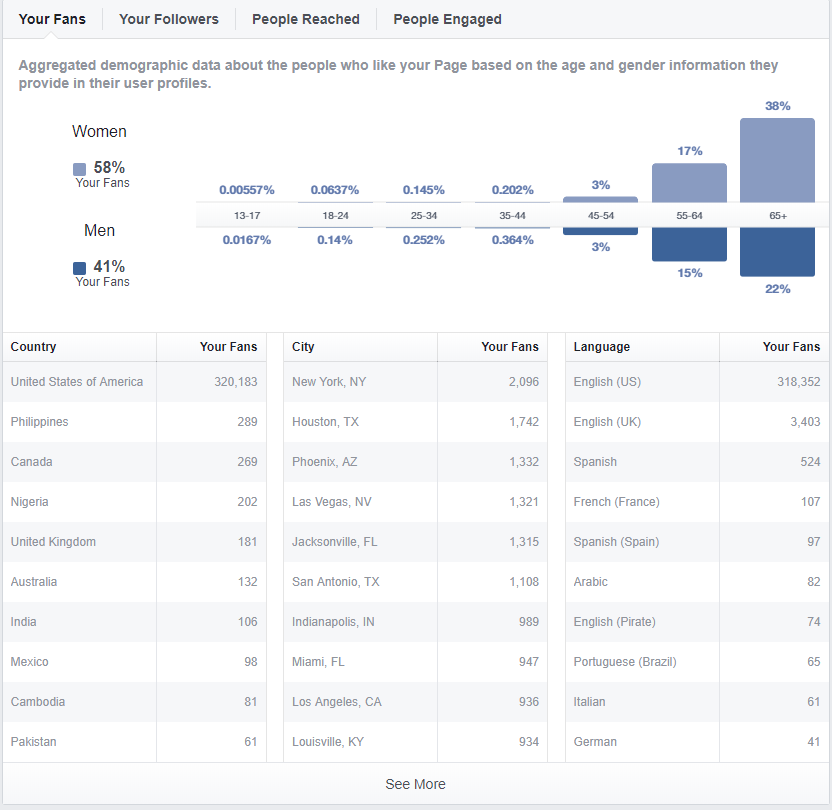Click the Country column header

click(34, 347)
